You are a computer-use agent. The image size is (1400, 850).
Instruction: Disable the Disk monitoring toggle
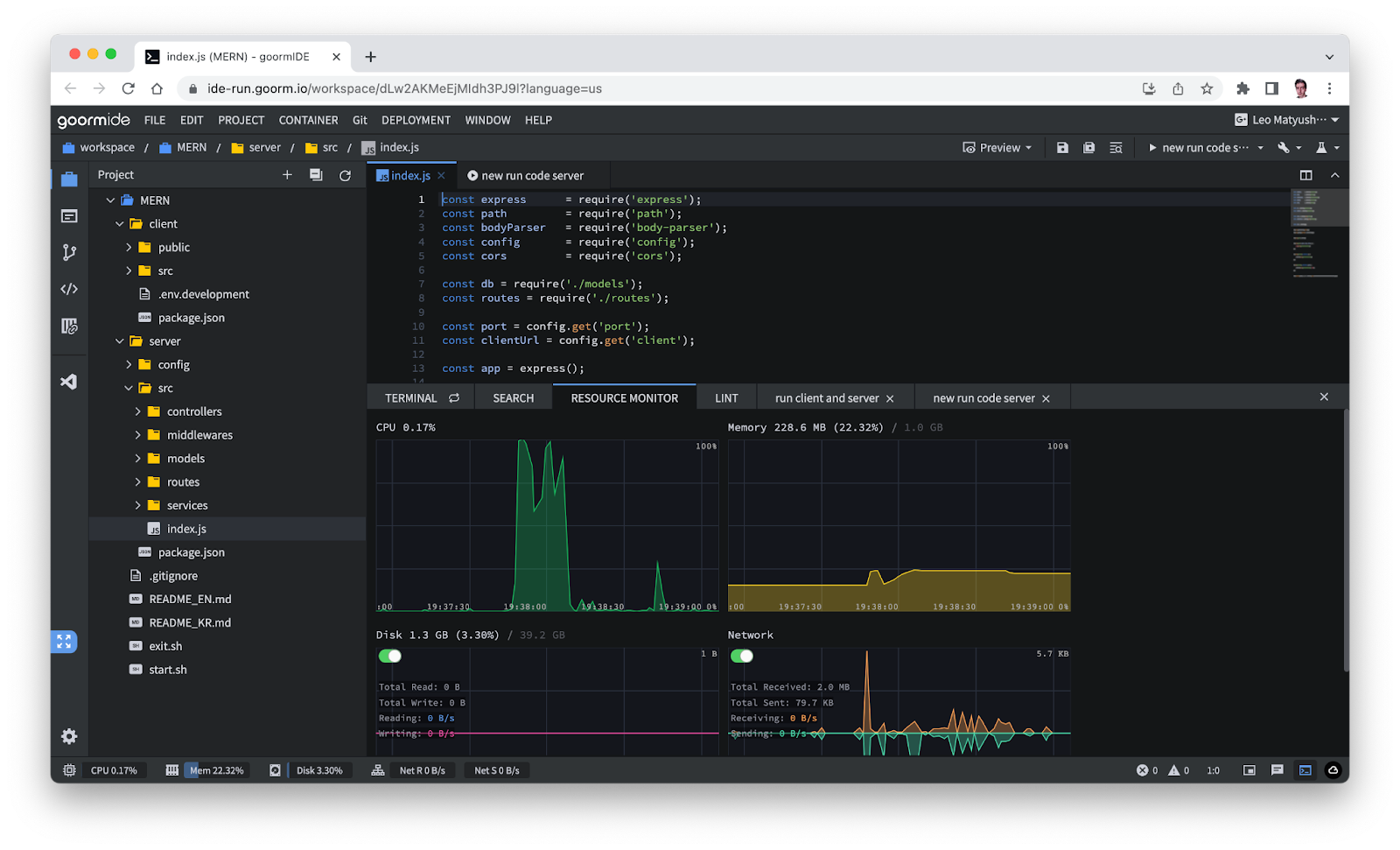pos(390,656)
